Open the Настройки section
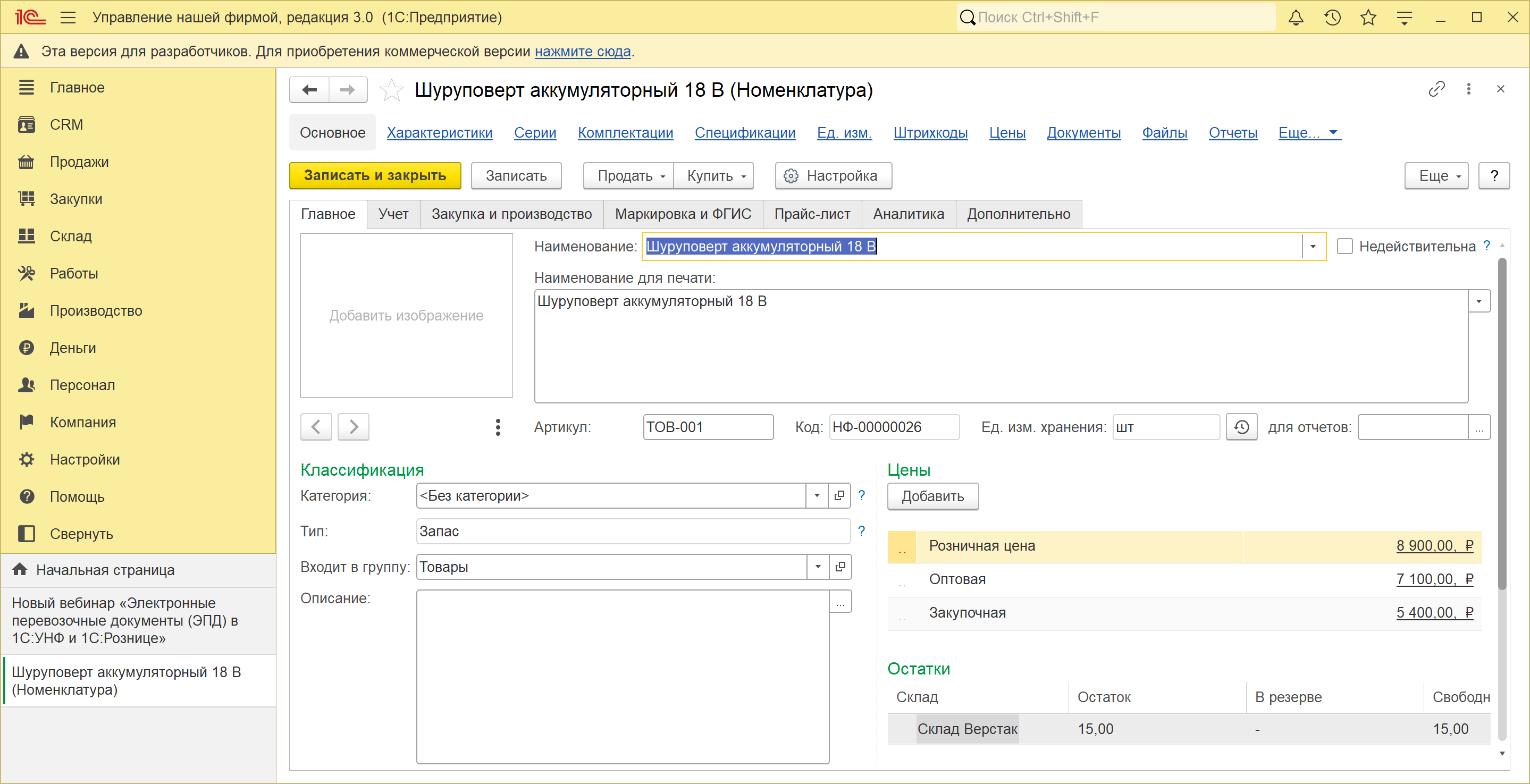1530x784 pixels. click(138, 460)
